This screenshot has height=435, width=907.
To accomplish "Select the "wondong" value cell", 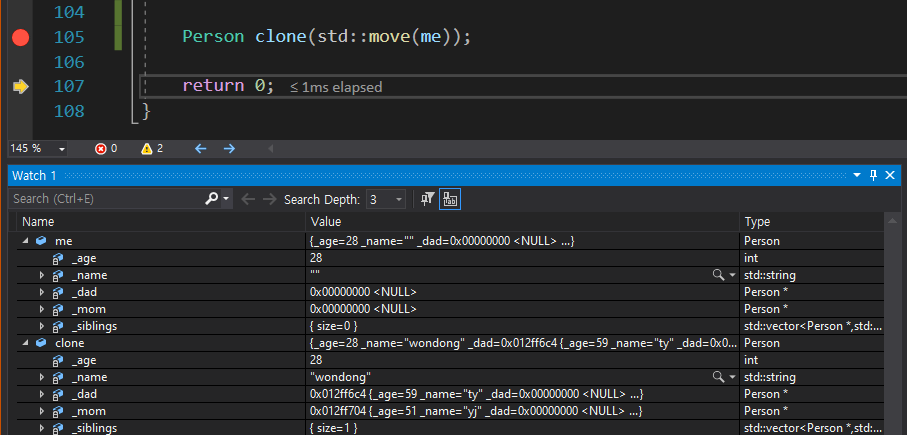I will point(340,377).
